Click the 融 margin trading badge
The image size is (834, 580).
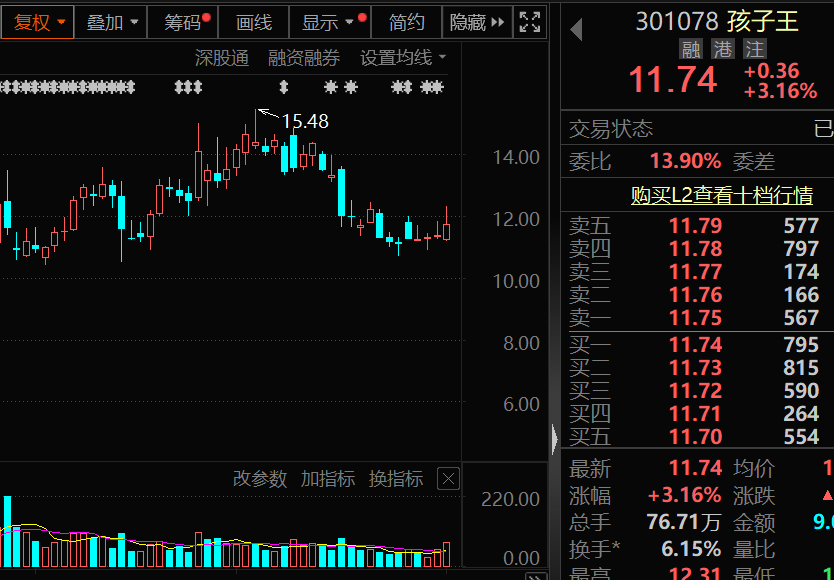click(x=690, y=48)
